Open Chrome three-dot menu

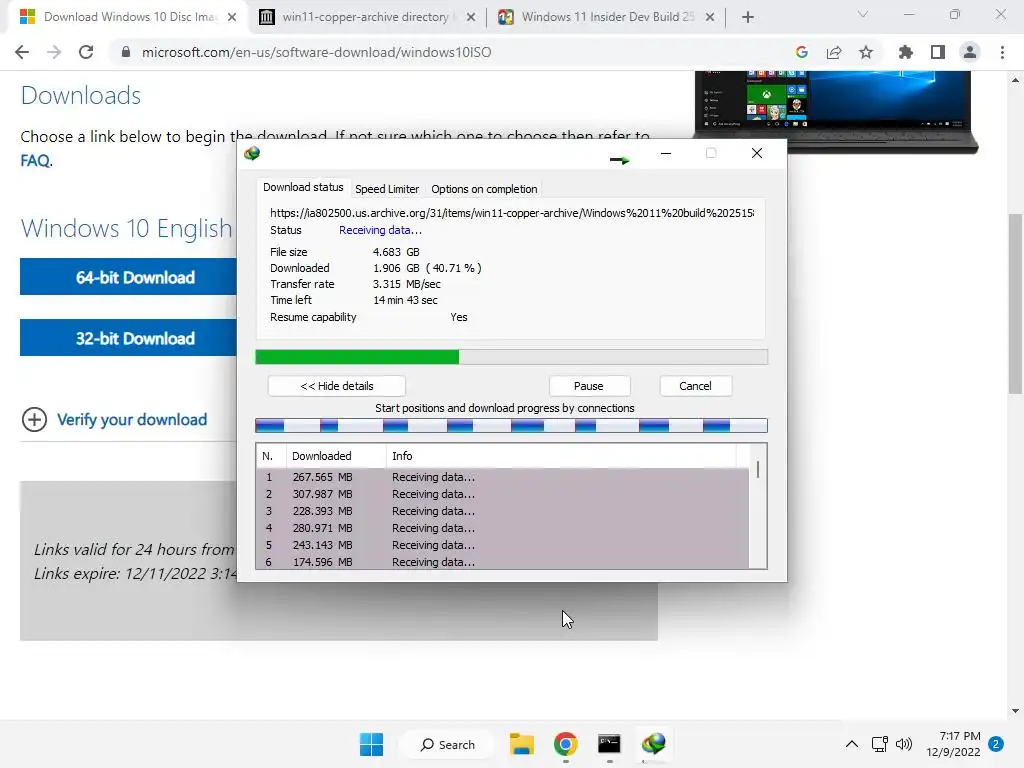tap(1002, 52)
